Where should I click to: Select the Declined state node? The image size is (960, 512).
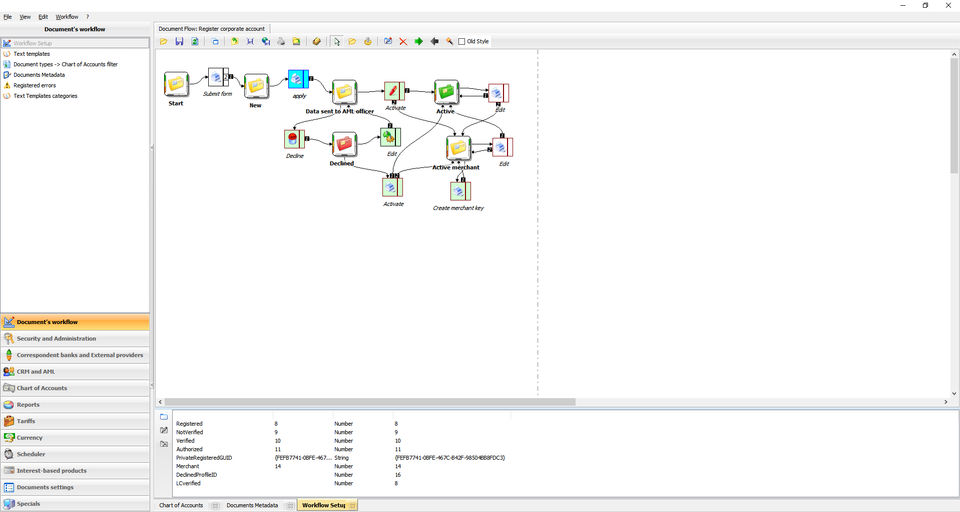pyautogui.click(x=344, y=144)
